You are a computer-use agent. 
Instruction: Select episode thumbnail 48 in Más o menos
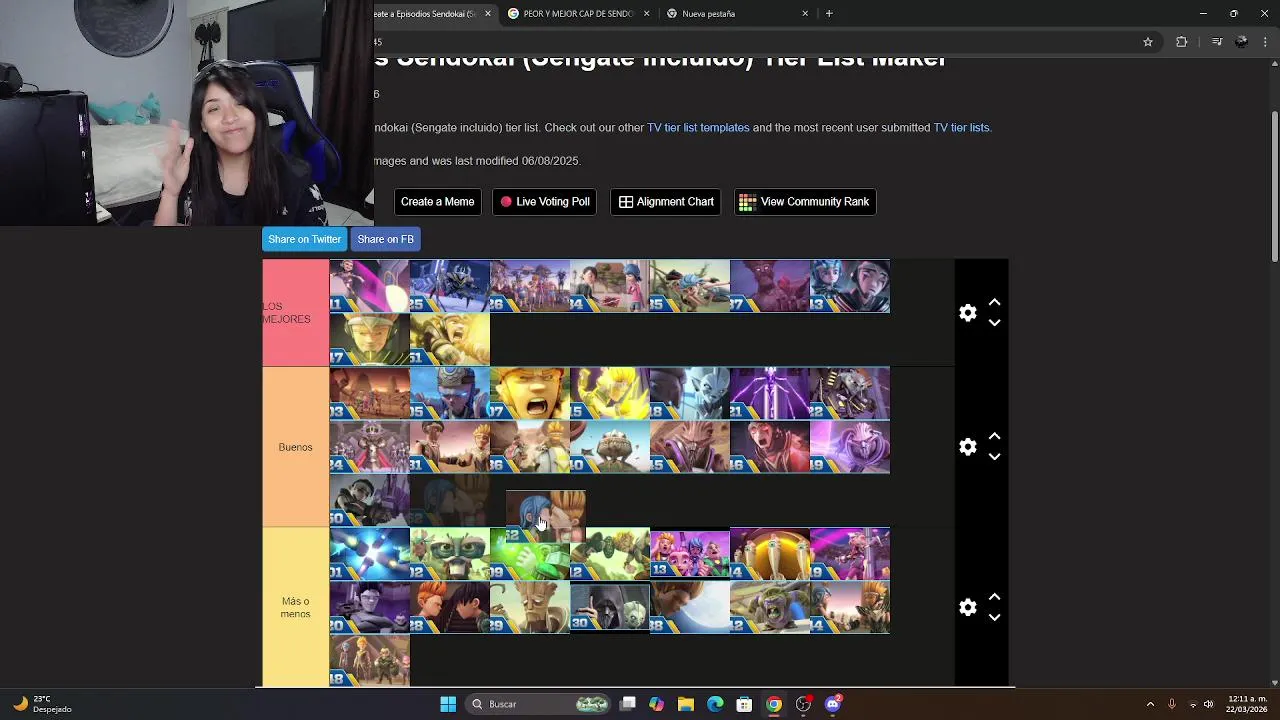370,660
